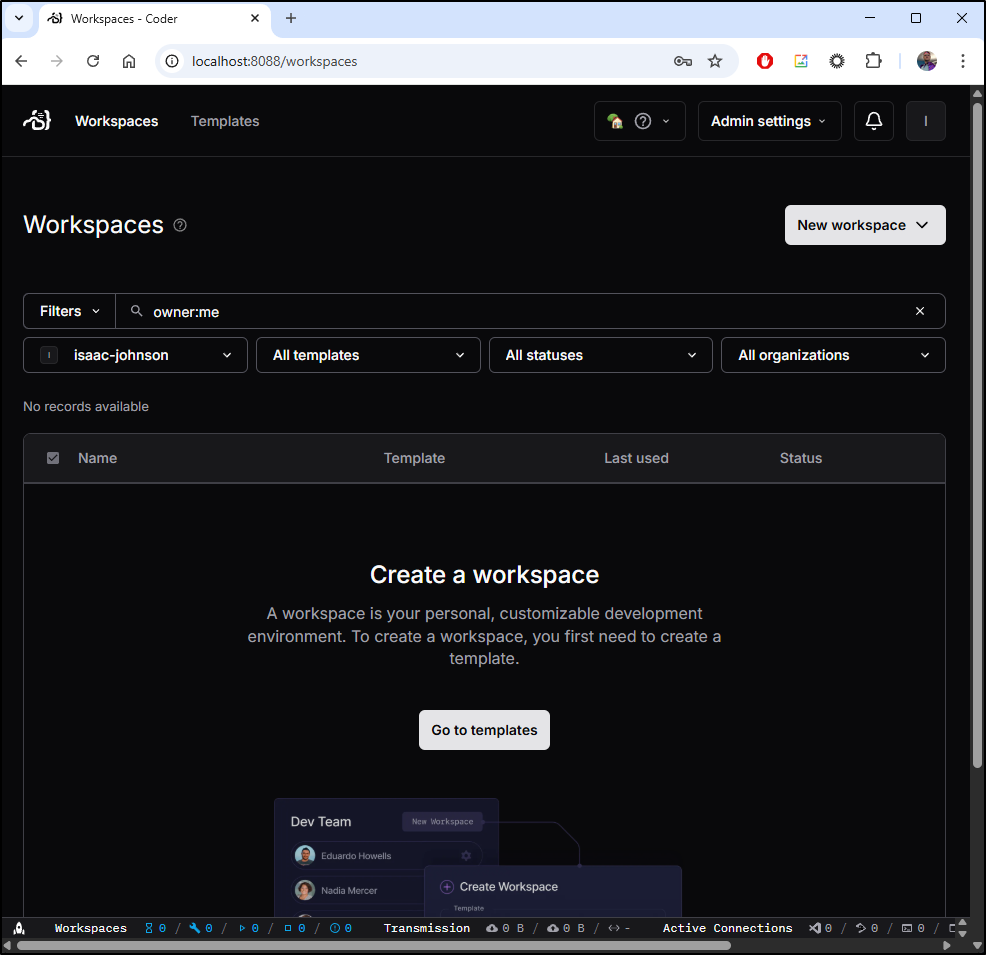
Task: Click the password key icon in address bar
Action: [x=683, y=61]
